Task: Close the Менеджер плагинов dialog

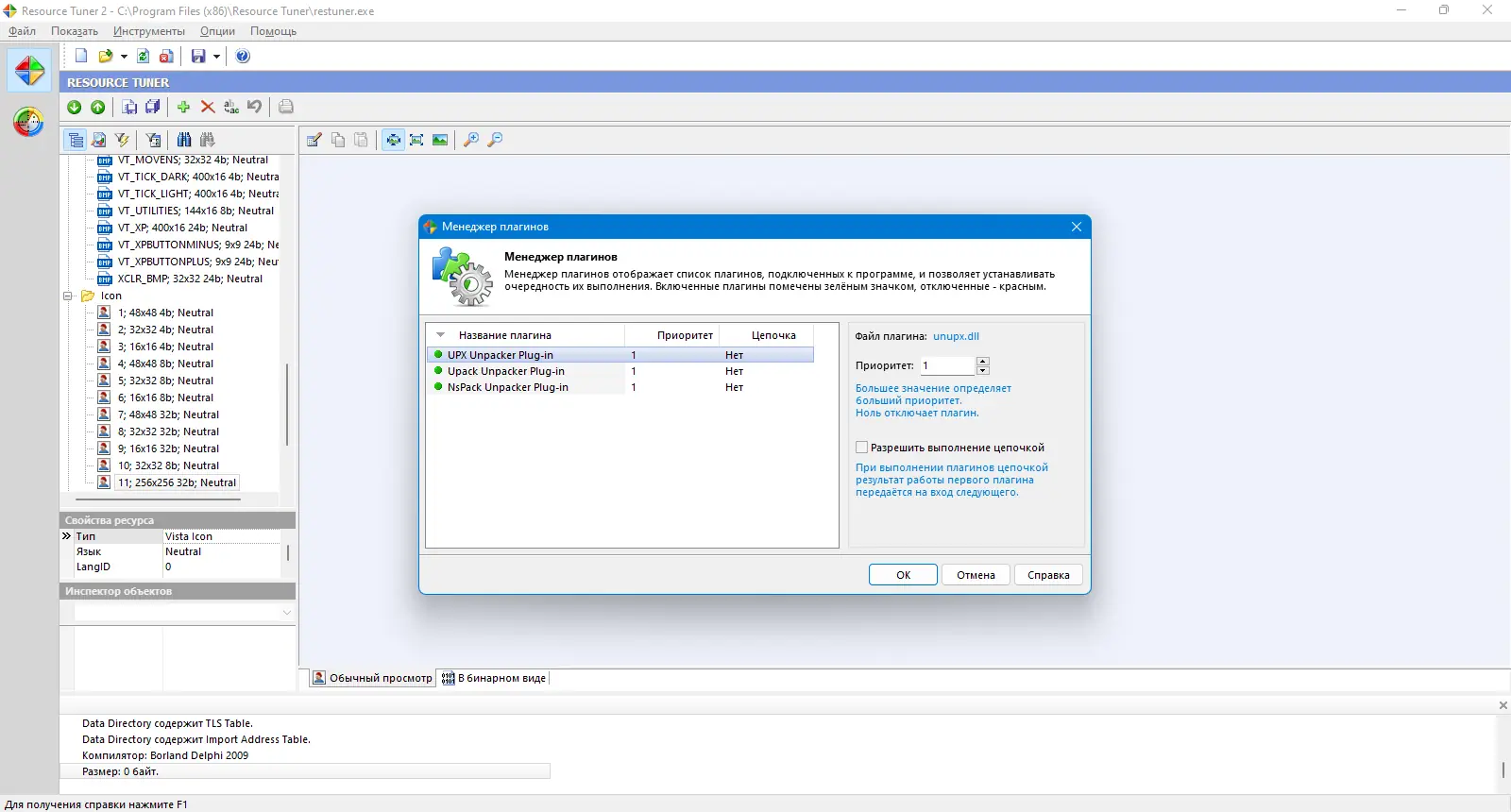Action: [1076, 227]
